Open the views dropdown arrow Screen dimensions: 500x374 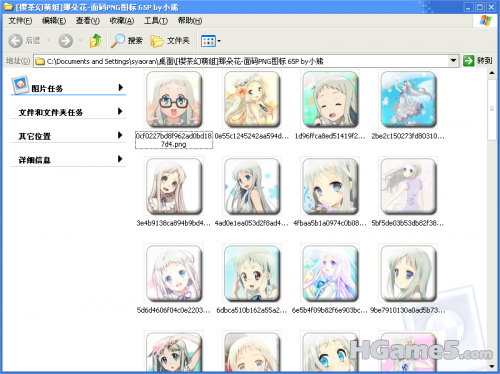219,41
